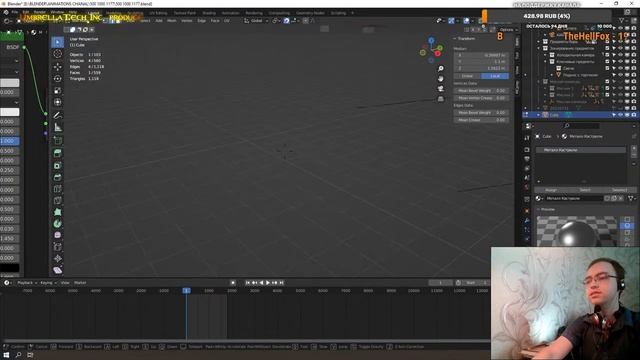Open the World properties tab
The width and height of the screenshot is (640, 360).
point(527,187)
